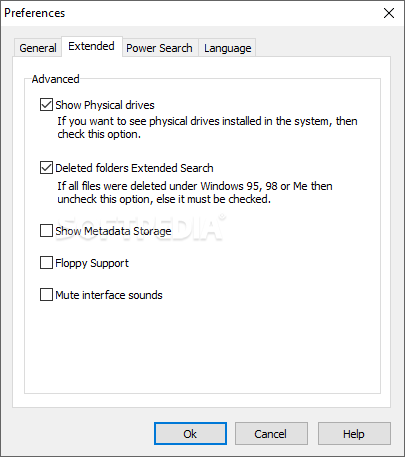Viewport: 405px width, 457px height.
Task: Open Help for preferences
Action: point(354,434)
